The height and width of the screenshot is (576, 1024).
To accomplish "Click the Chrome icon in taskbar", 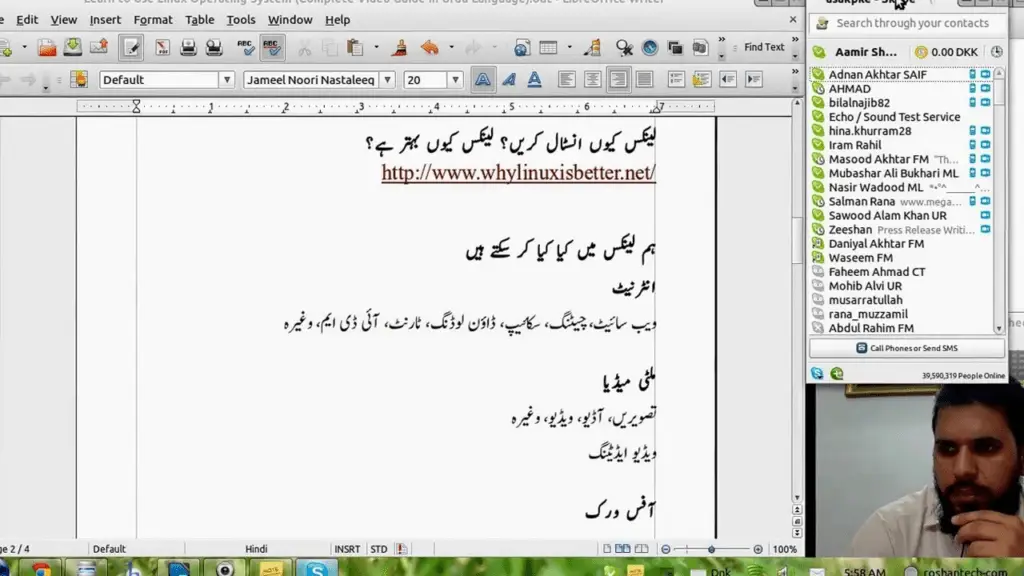I will [x=40, y=568].
